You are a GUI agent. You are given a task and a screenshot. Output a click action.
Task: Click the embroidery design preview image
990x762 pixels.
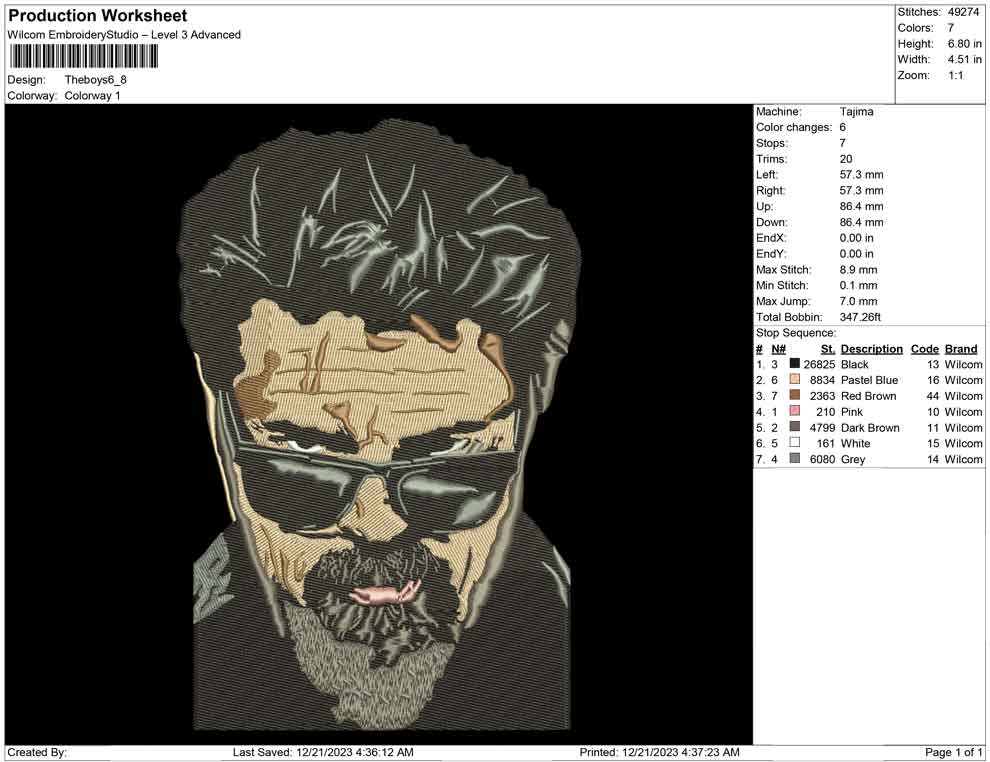pos(378,425)
